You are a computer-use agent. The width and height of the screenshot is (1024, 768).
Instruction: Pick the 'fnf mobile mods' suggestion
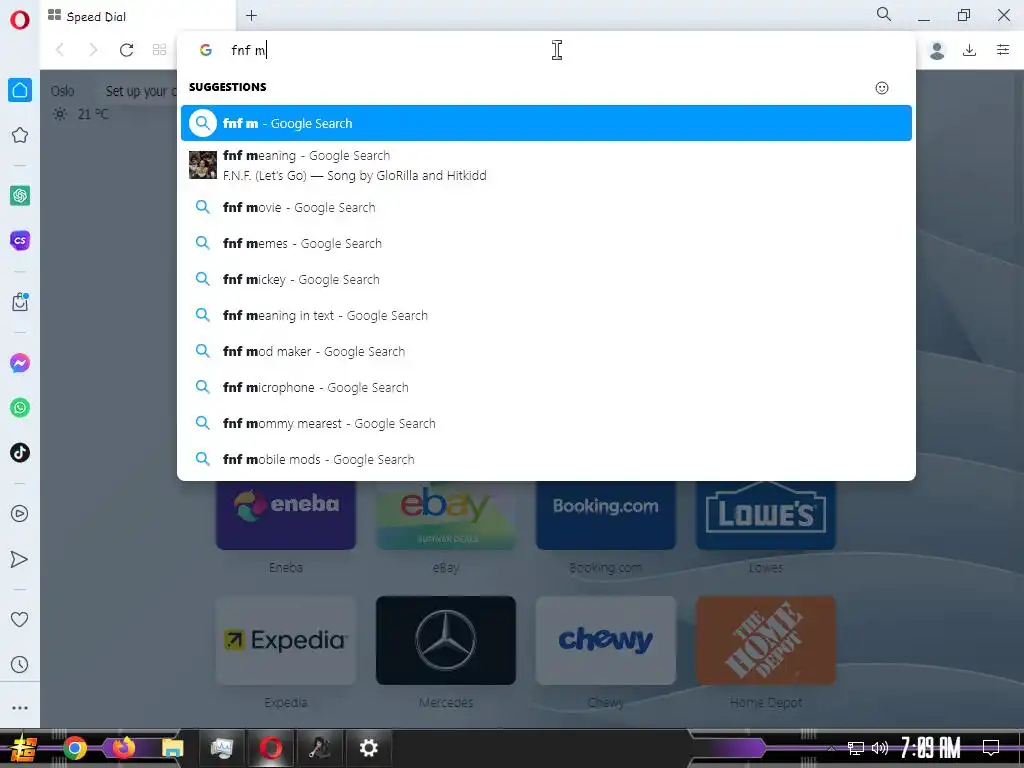[546, 459]
